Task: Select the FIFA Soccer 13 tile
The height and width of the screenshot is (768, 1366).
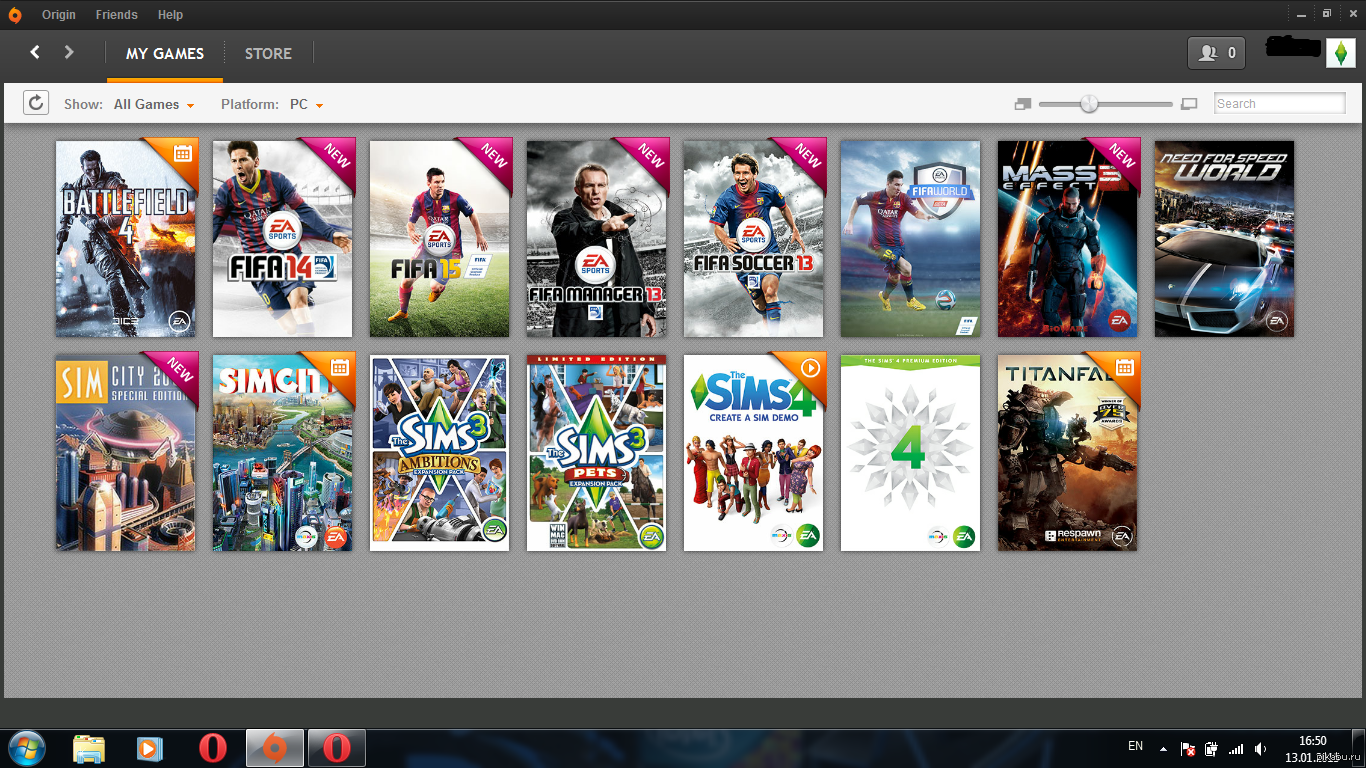Action: 753,238
